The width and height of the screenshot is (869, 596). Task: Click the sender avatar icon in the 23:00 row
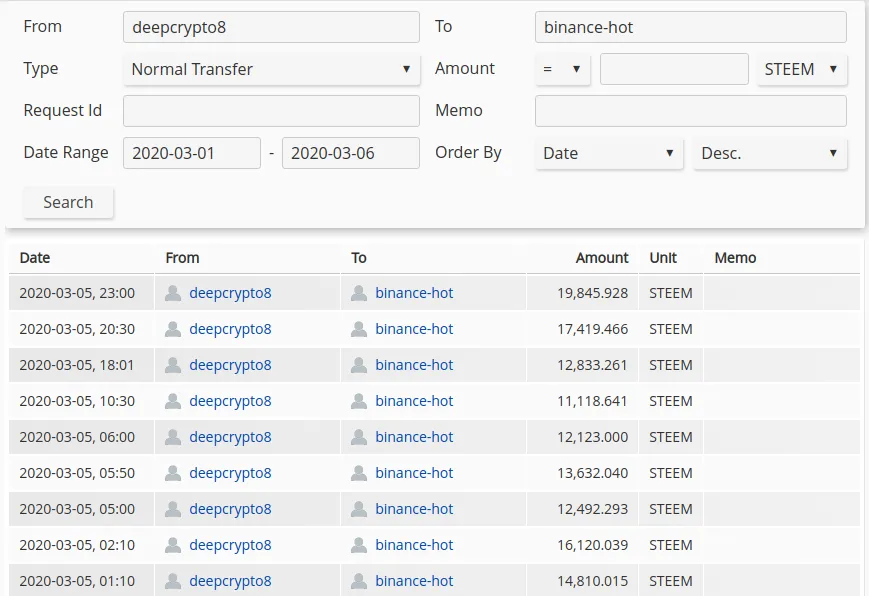(x=173, y=293)
